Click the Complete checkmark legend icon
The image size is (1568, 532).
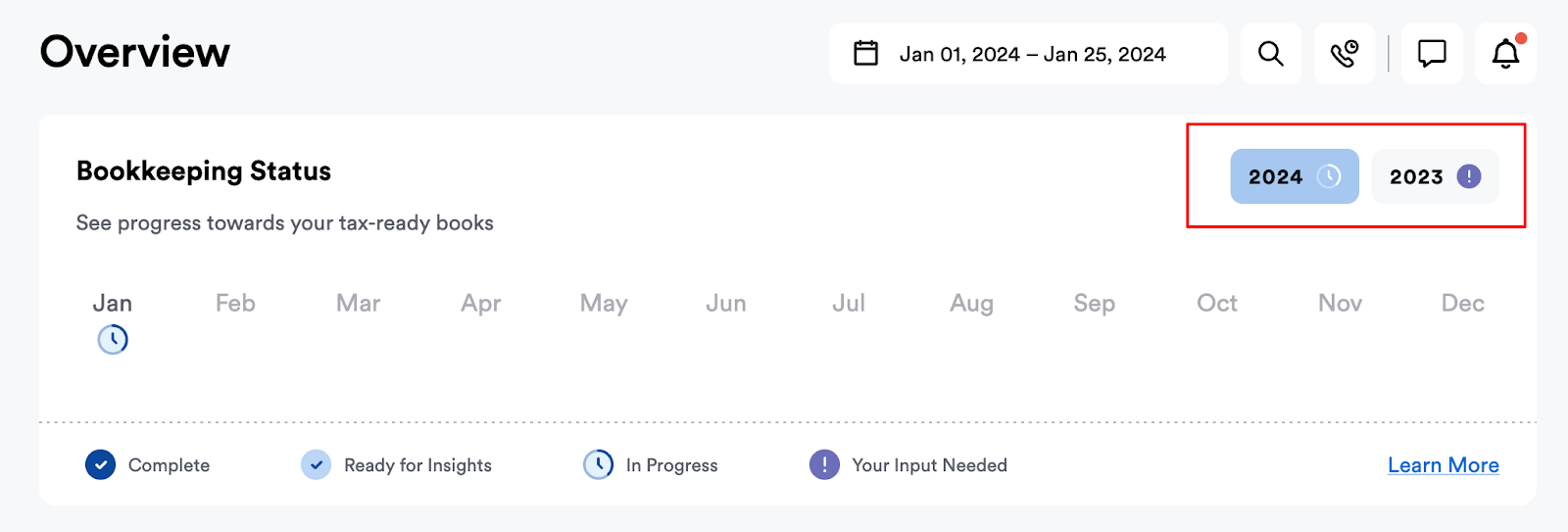click(x=100, y=464)
